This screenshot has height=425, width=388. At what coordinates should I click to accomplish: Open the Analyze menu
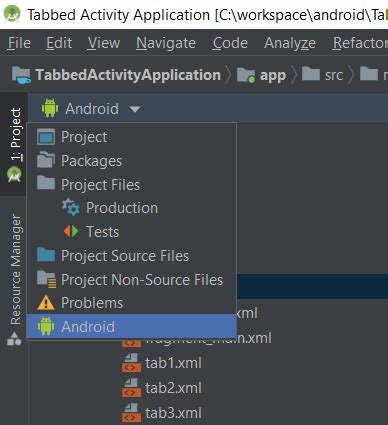(290, 43)
